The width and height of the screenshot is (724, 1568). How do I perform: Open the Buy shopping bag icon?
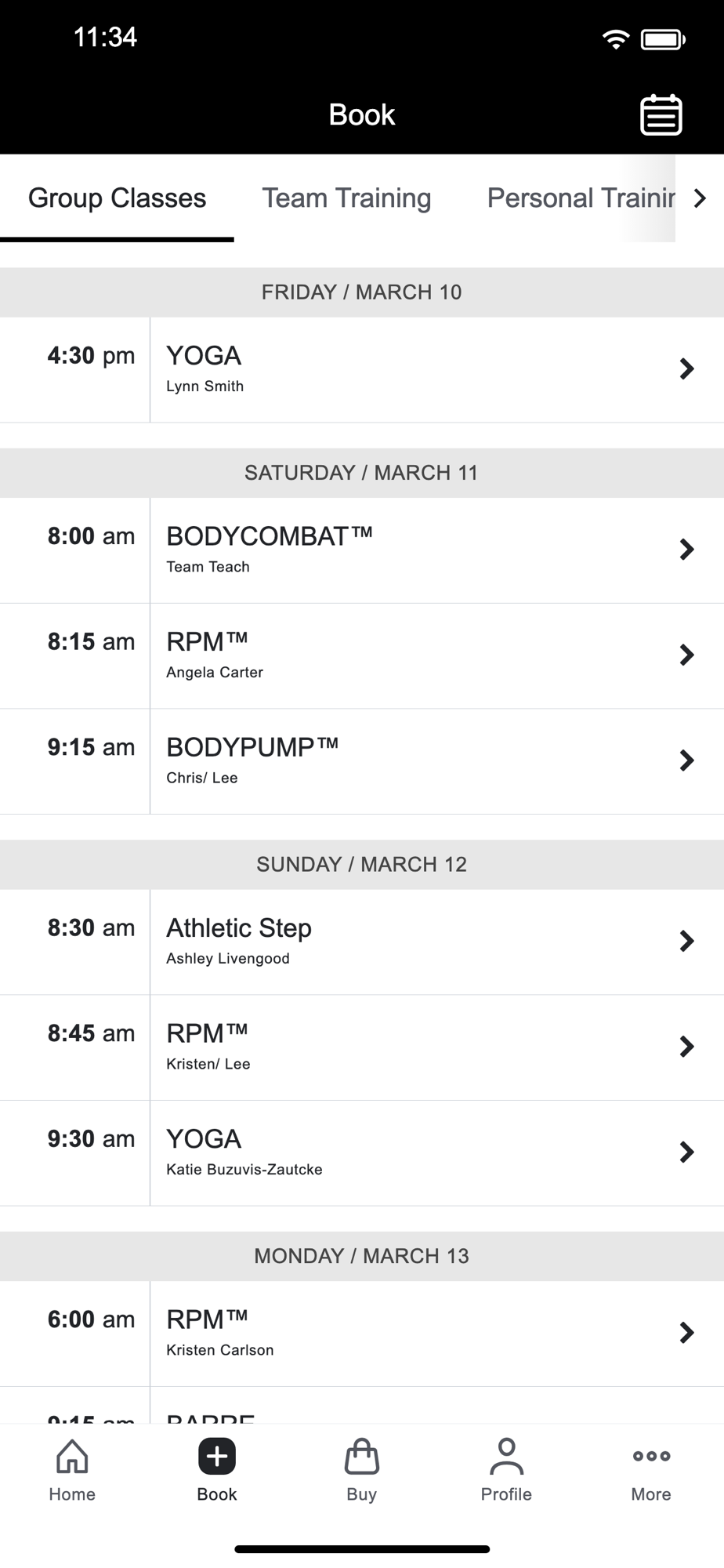click(361, 1457)
